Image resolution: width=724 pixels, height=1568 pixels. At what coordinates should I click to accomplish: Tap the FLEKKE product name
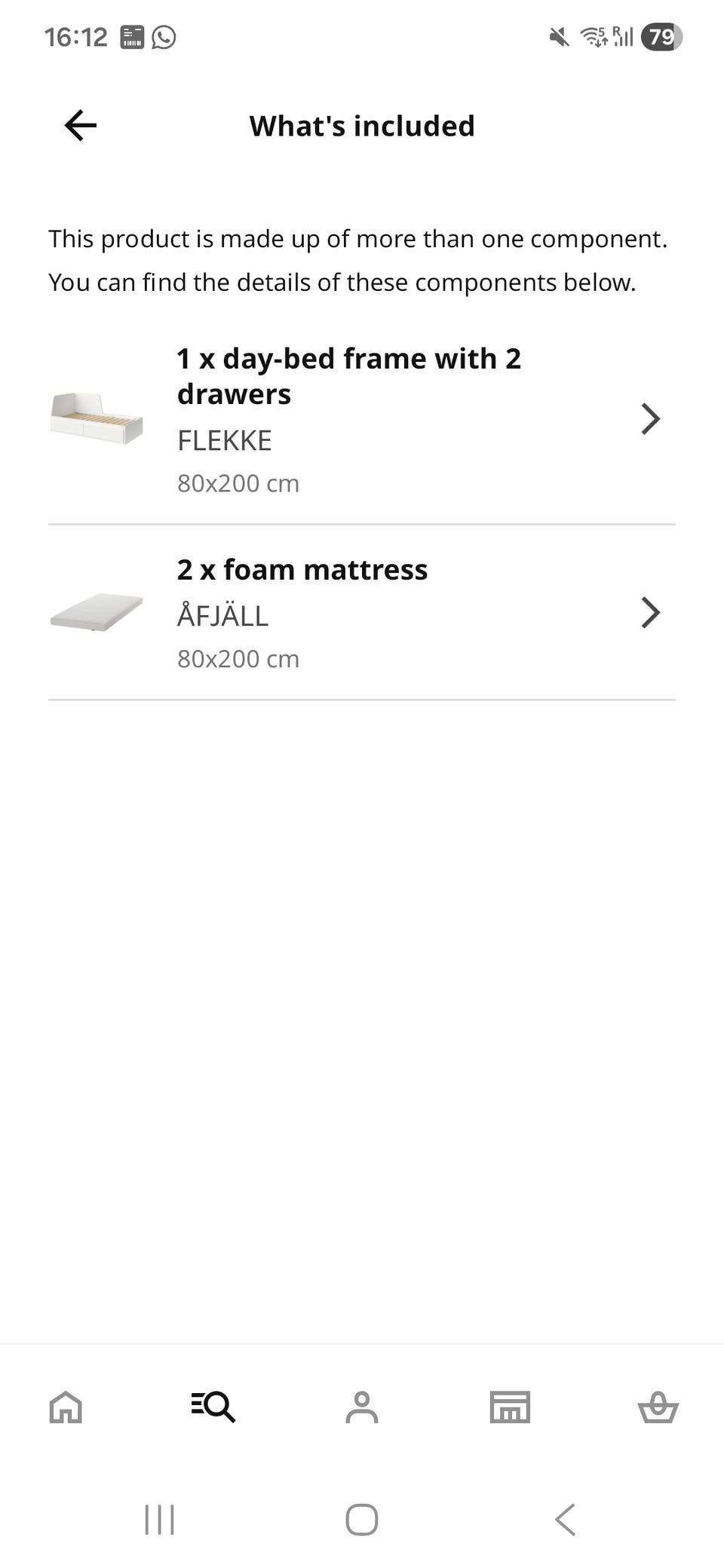click(x=224, y=441)
